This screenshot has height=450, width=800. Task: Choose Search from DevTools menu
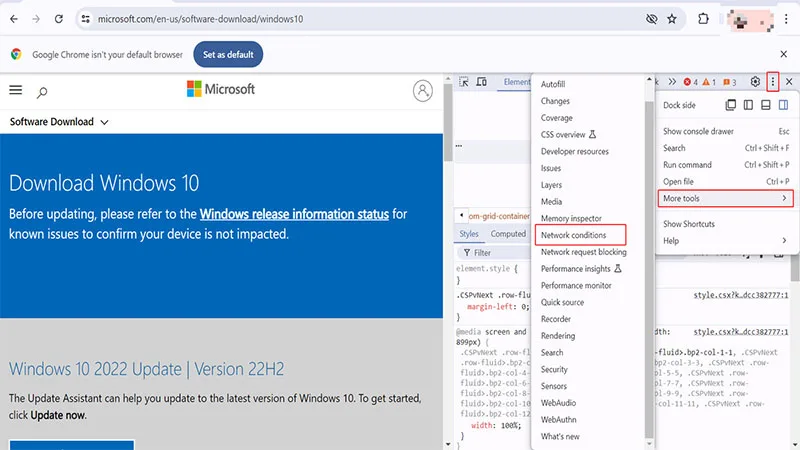click(726, 148)
